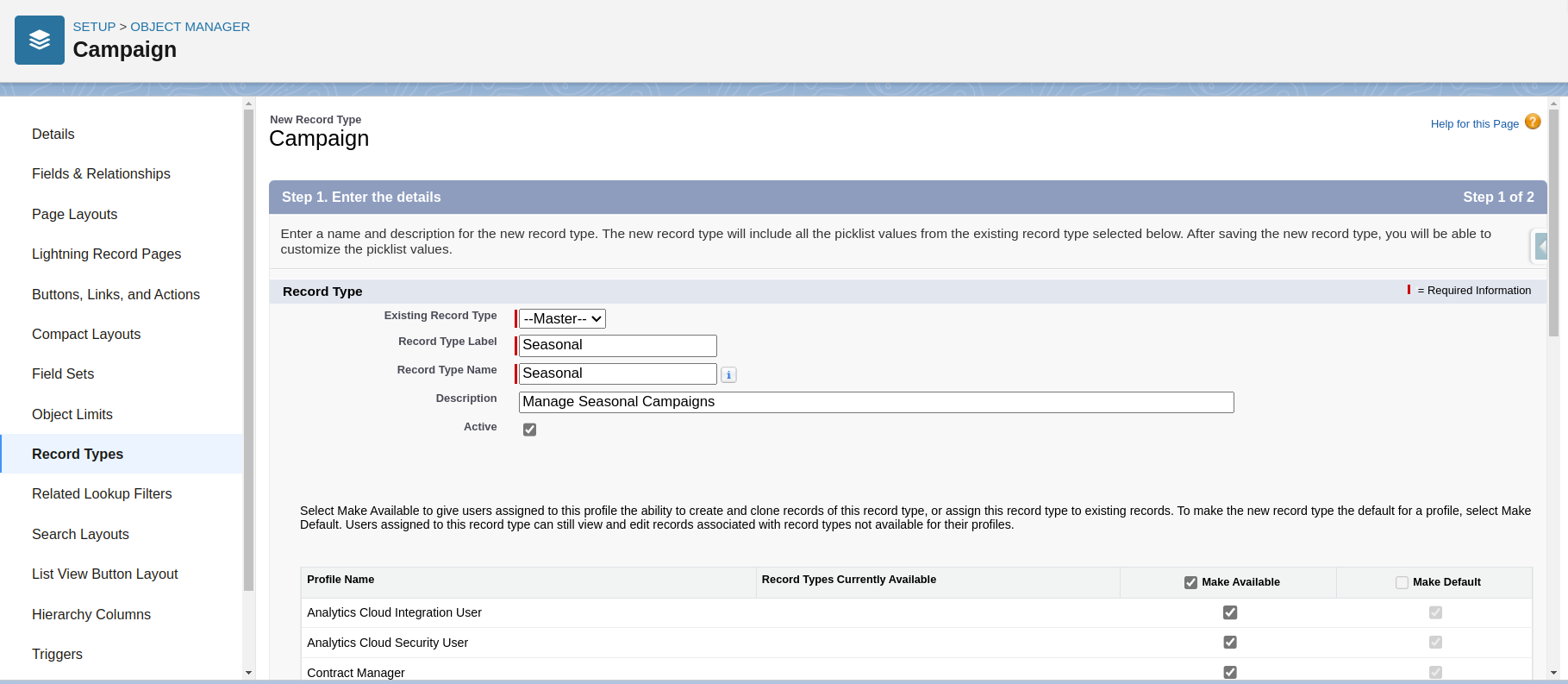Check the Make Default header checkbox

pyautogui.click(x=1402, y=582)
